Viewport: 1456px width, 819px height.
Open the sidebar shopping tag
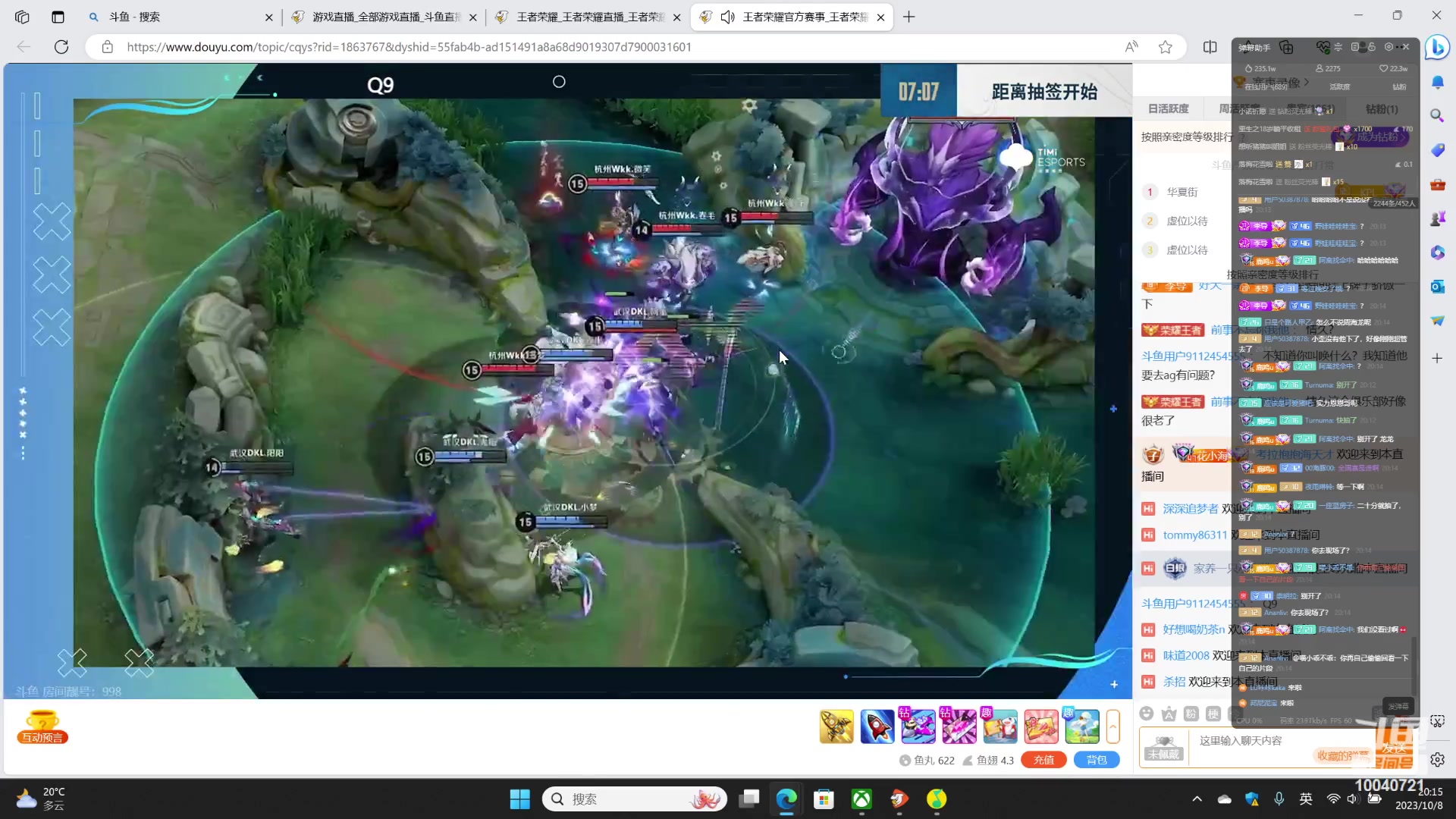pos(1437,150)
